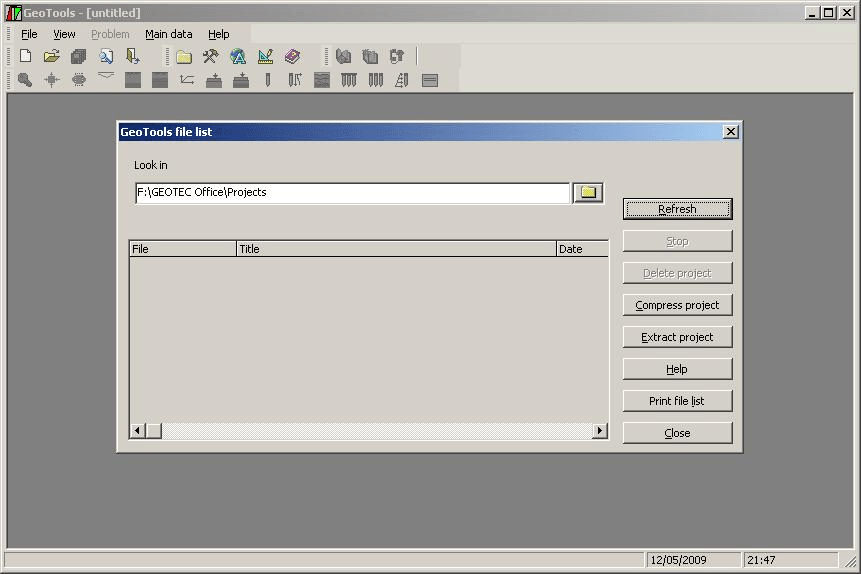
Task: Click the print preview magnifier icon
Action: (x=106, y=56)
